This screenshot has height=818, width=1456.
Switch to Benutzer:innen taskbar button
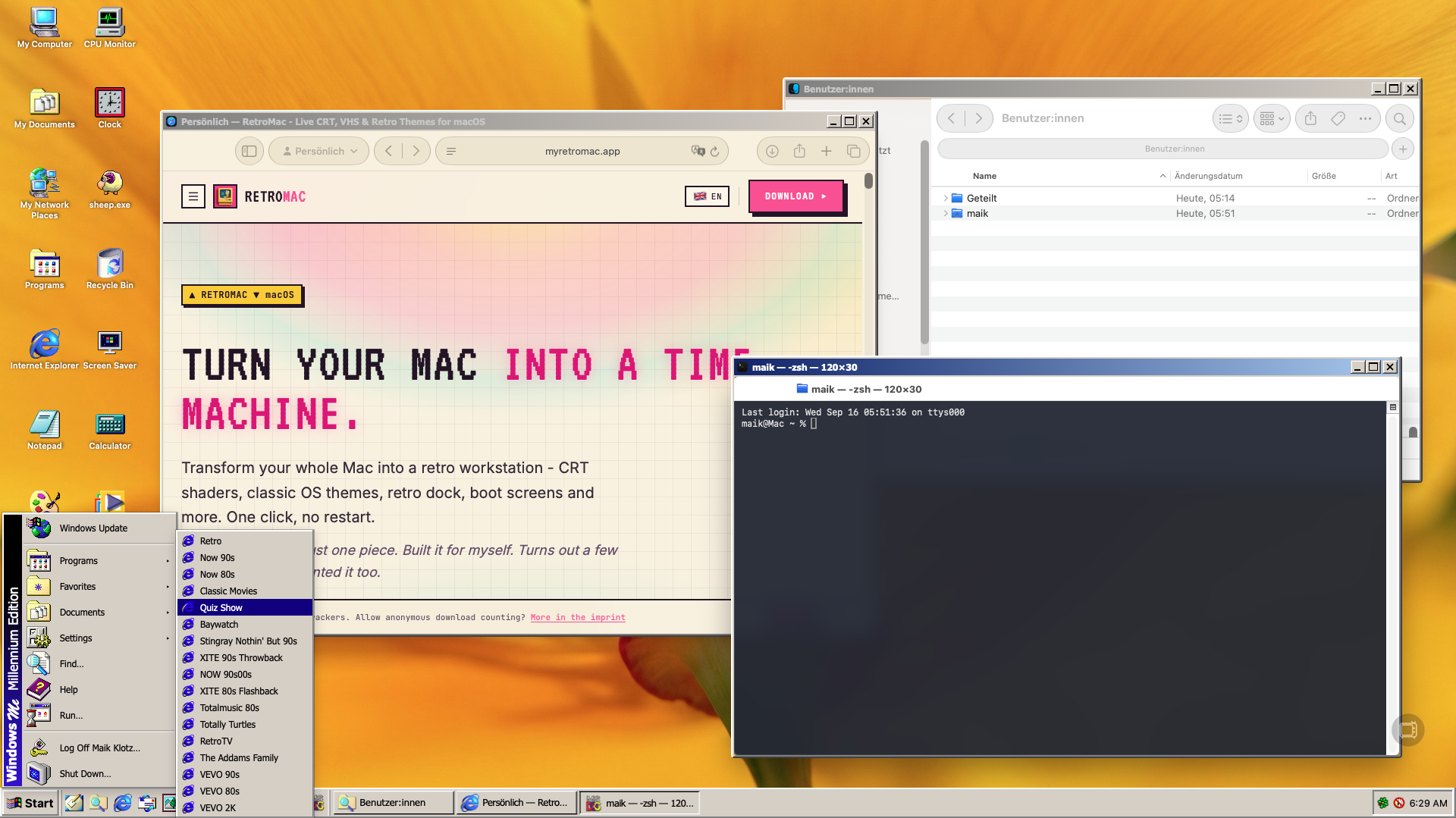(x=394, y=803)
